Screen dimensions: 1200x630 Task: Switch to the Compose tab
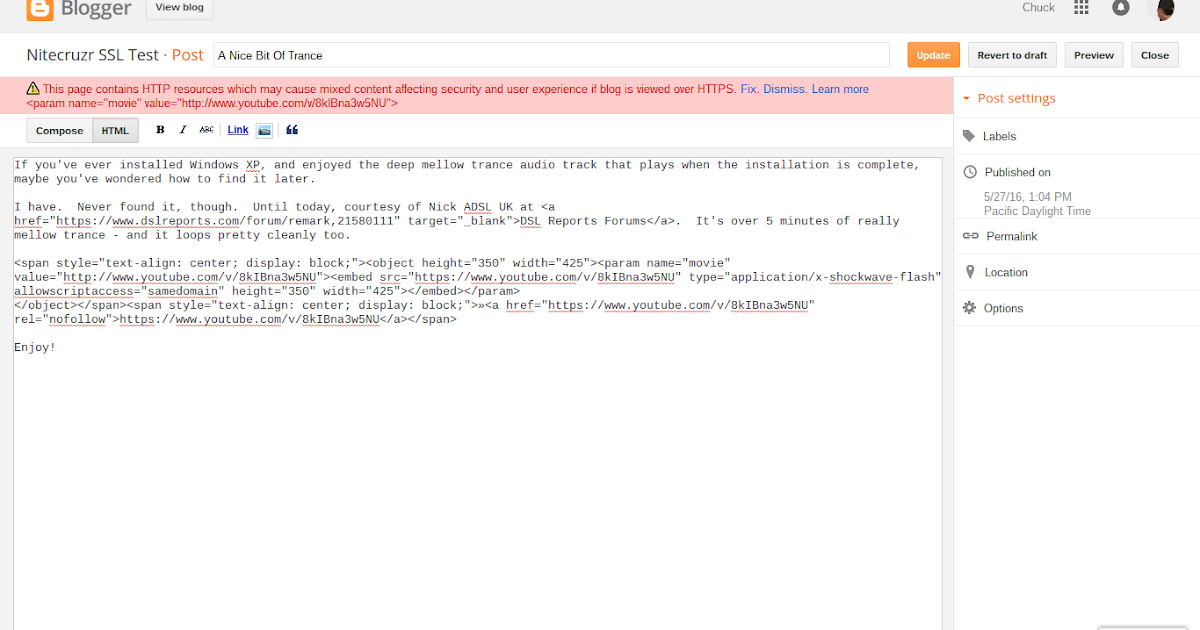coord(59,129)
